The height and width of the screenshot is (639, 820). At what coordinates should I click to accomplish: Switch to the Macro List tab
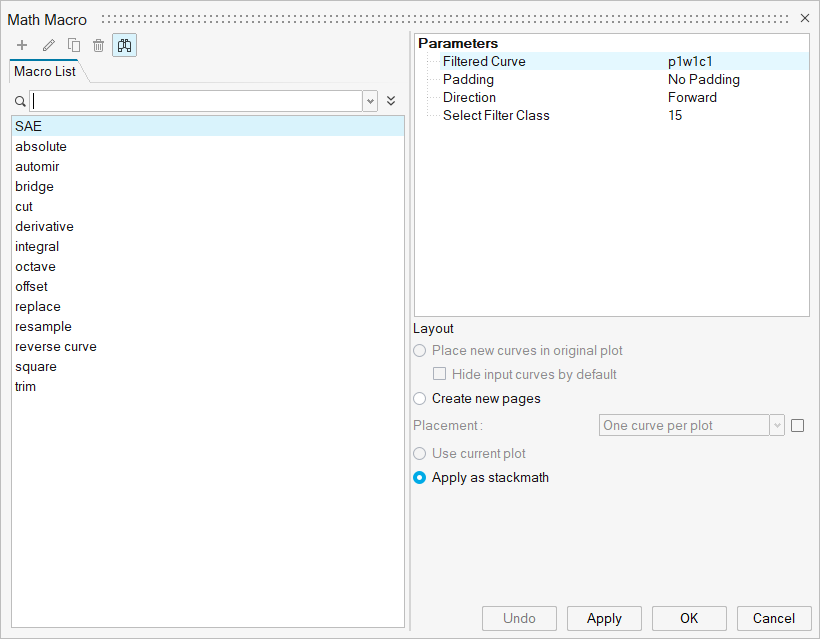coord(45,72)
